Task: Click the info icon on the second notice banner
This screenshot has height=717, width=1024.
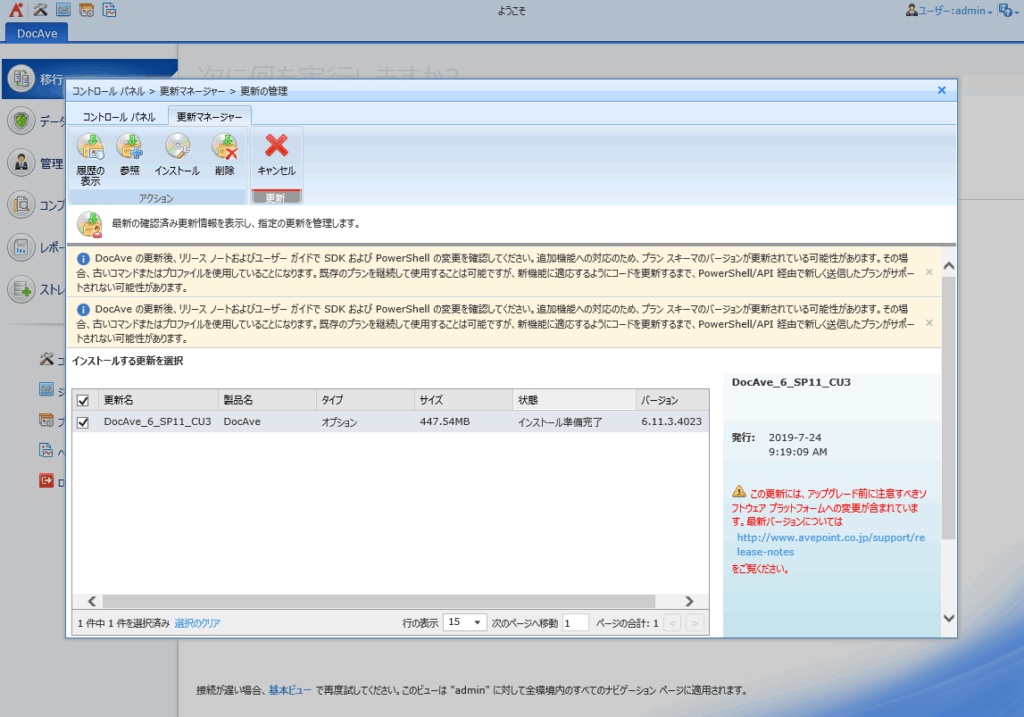Action: 83,310
